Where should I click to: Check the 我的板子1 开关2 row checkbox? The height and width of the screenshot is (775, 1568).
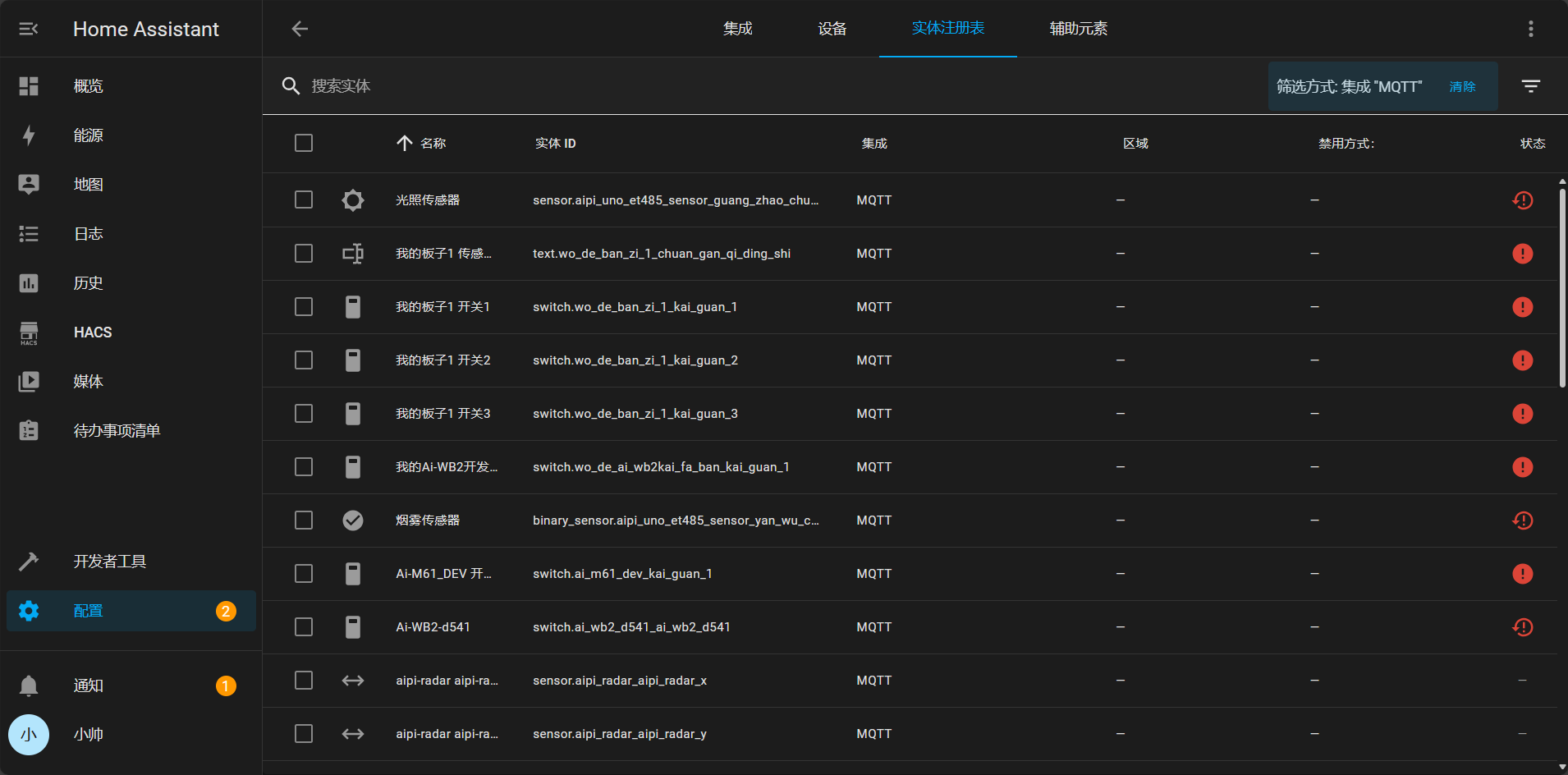304,360
